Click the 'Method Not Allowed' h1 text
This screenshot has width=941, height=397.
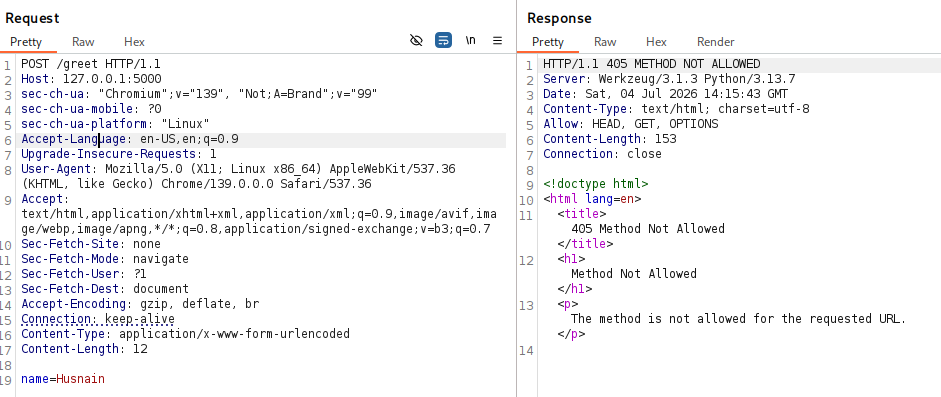[x=634, y=274]
